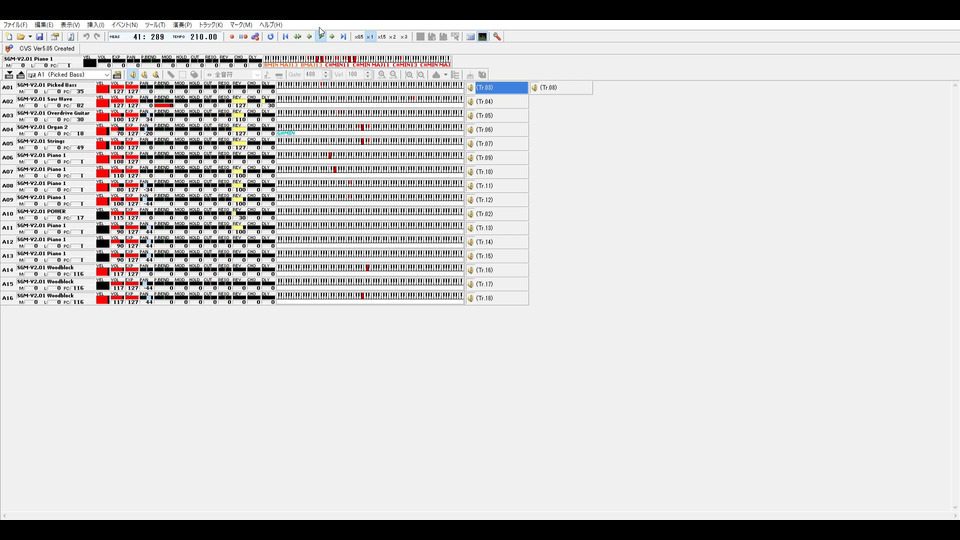The height and width of the screenshot is (540, 960).
Task: Click the eject icon left of track dropdown
Action: tap(21, 75)
